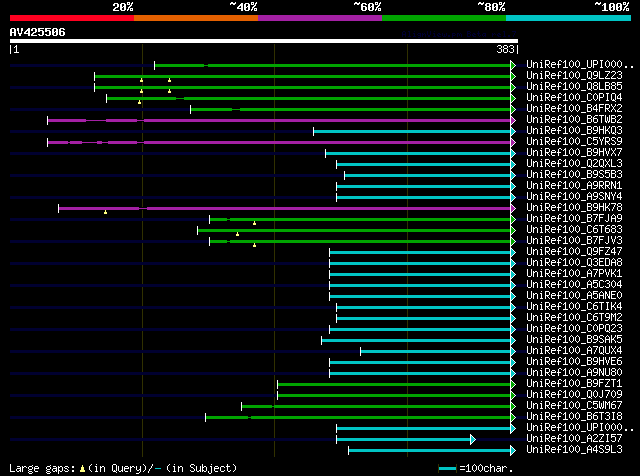Select the UniRef100_A9RRN1 label
Viewport: 640px width, 476px height.
(574, 186)
